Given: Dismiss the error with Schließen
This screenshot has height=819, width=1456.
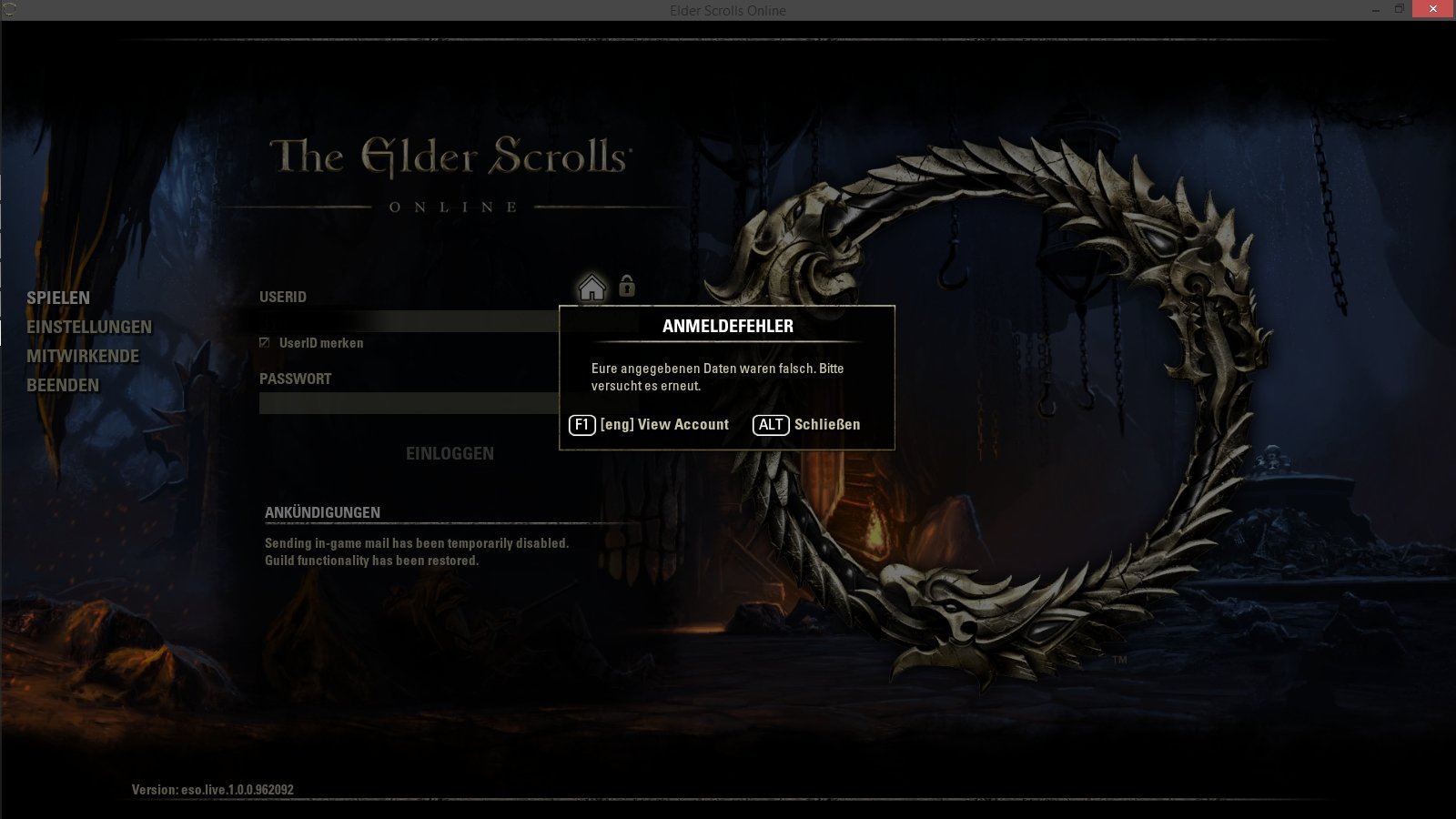Looking at the screenshot, I should tap(827, 425).
